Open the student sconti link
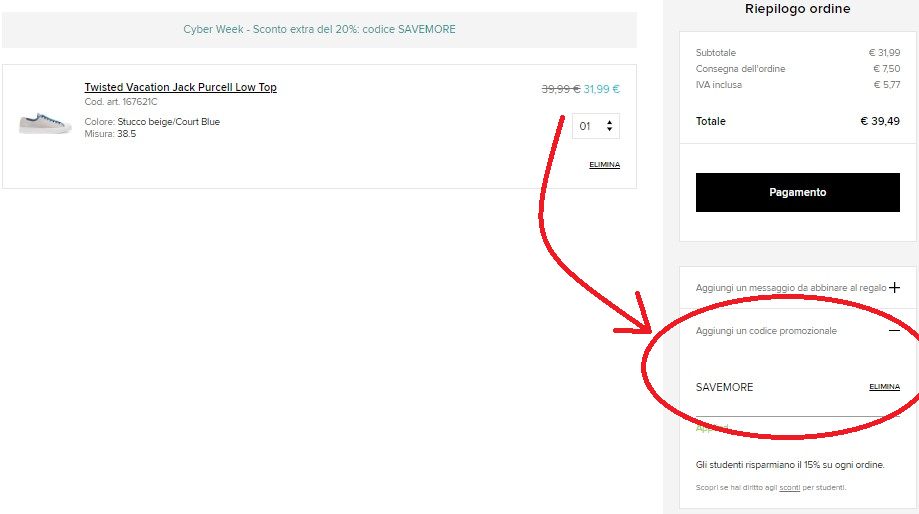This screenshot has width=919, height=514. point(789,488)
